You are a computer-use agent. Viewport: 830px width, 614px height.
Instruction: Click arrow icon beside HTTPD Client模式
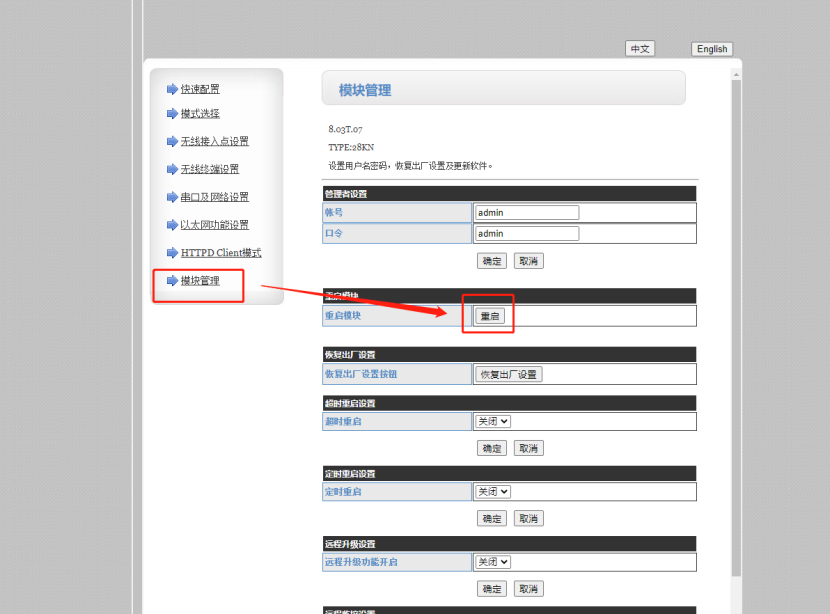point(172,253)
